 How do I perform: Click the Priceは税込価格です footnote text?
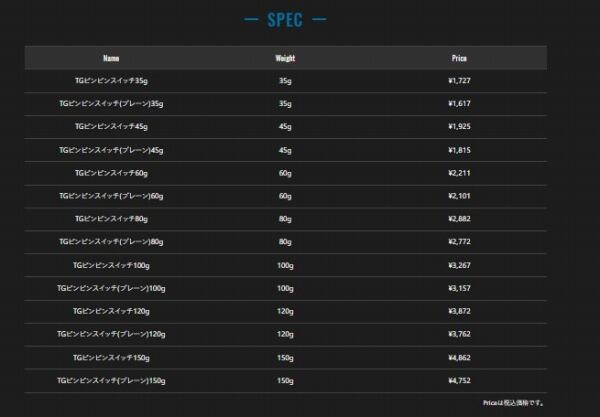(514, 403)
